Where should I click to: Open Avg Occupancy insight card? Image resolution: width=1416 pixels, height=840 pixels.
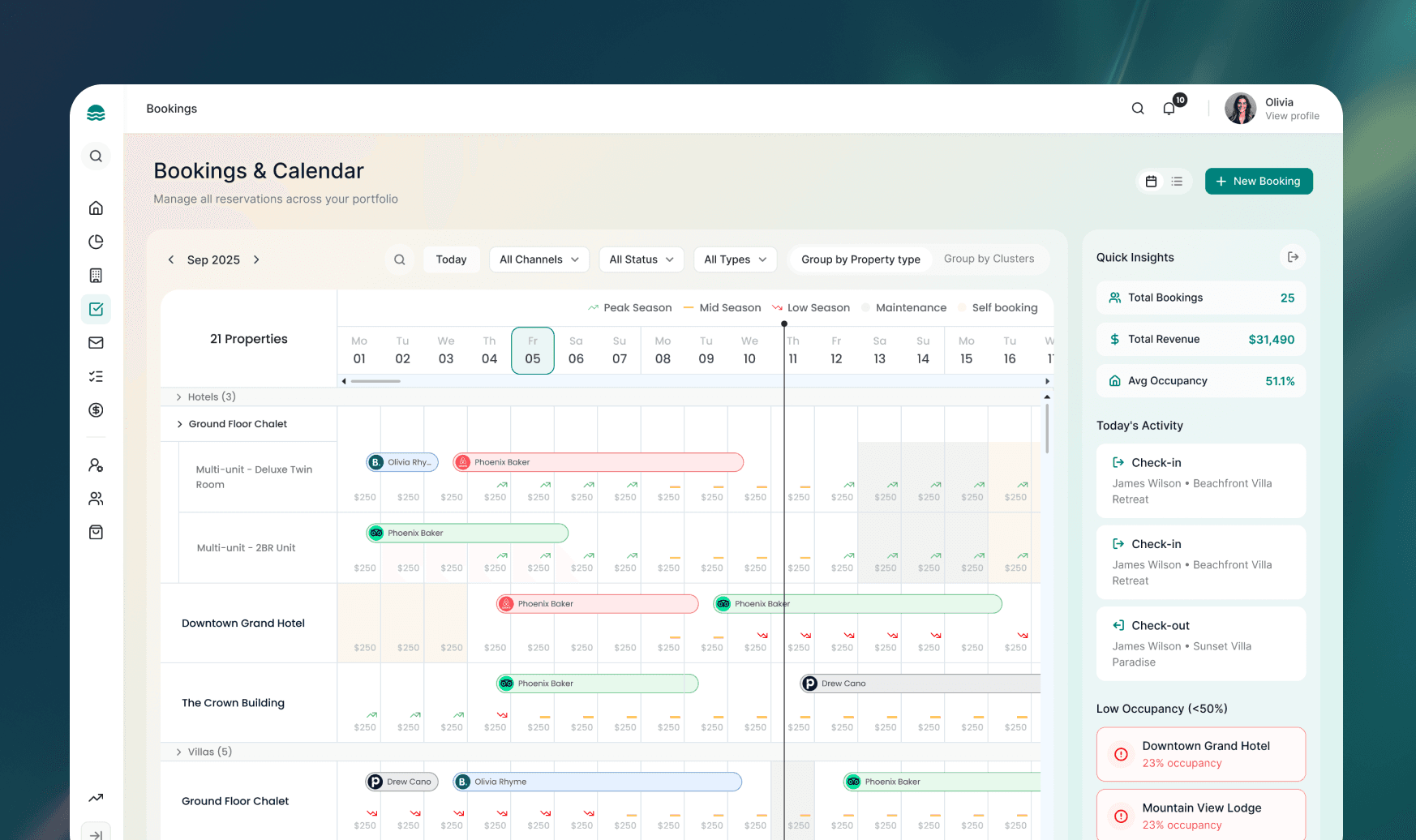1201,381
